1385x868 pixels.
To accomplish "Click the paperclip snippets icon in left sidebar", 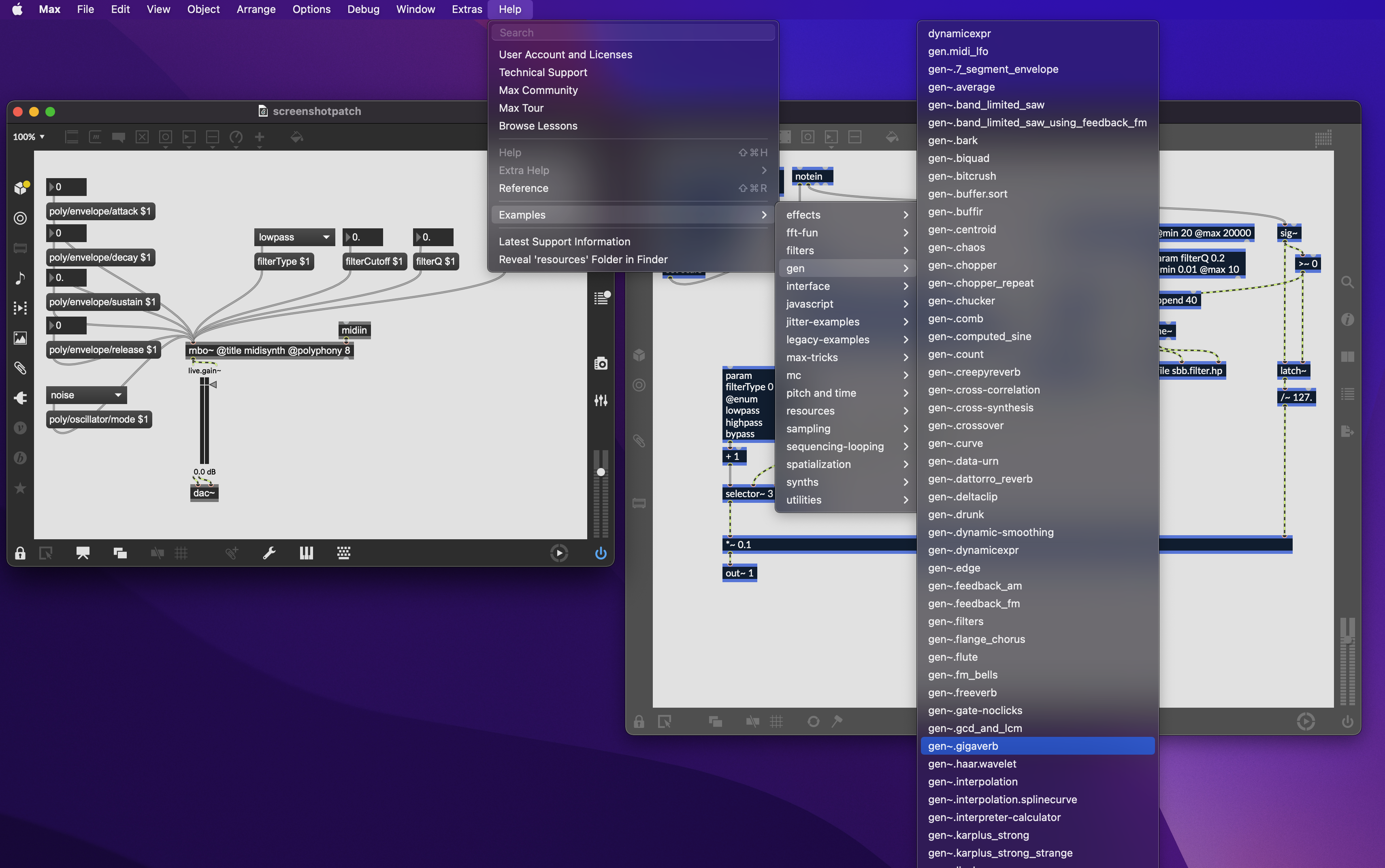I will click(x=20, y=368).
